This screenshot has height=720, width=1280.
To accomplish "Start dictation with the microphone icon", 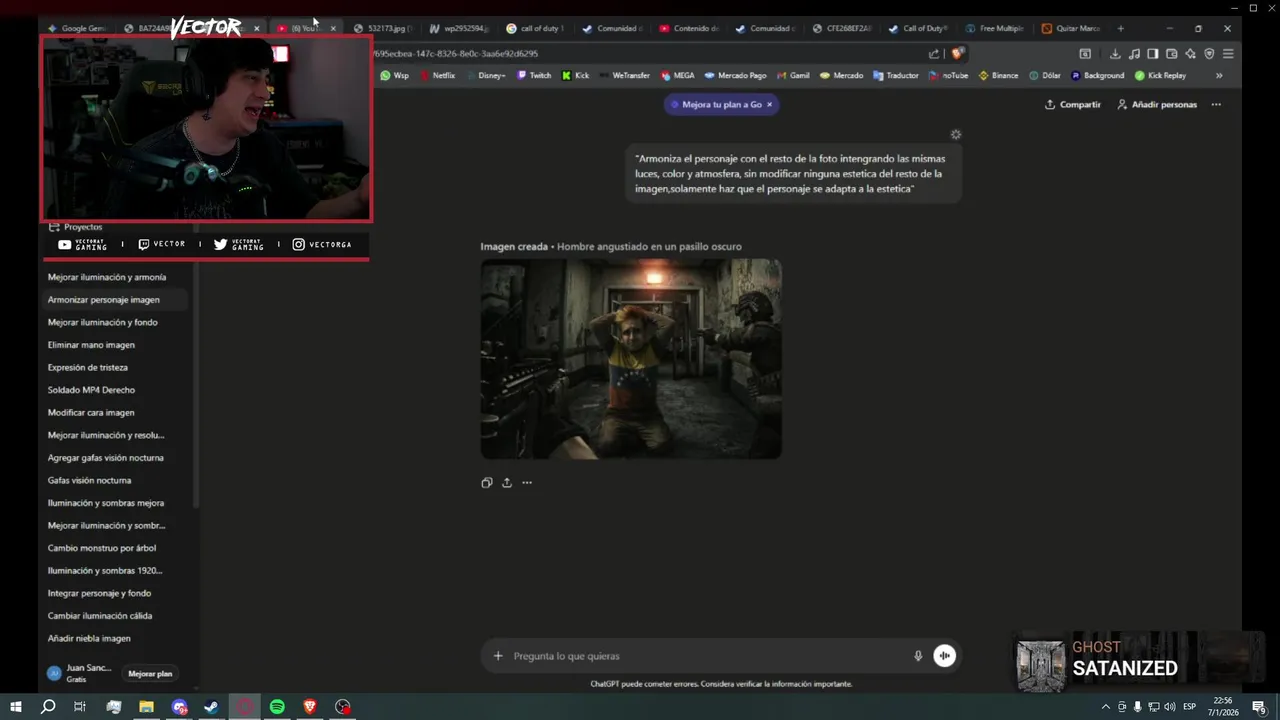I will (918, 656).
